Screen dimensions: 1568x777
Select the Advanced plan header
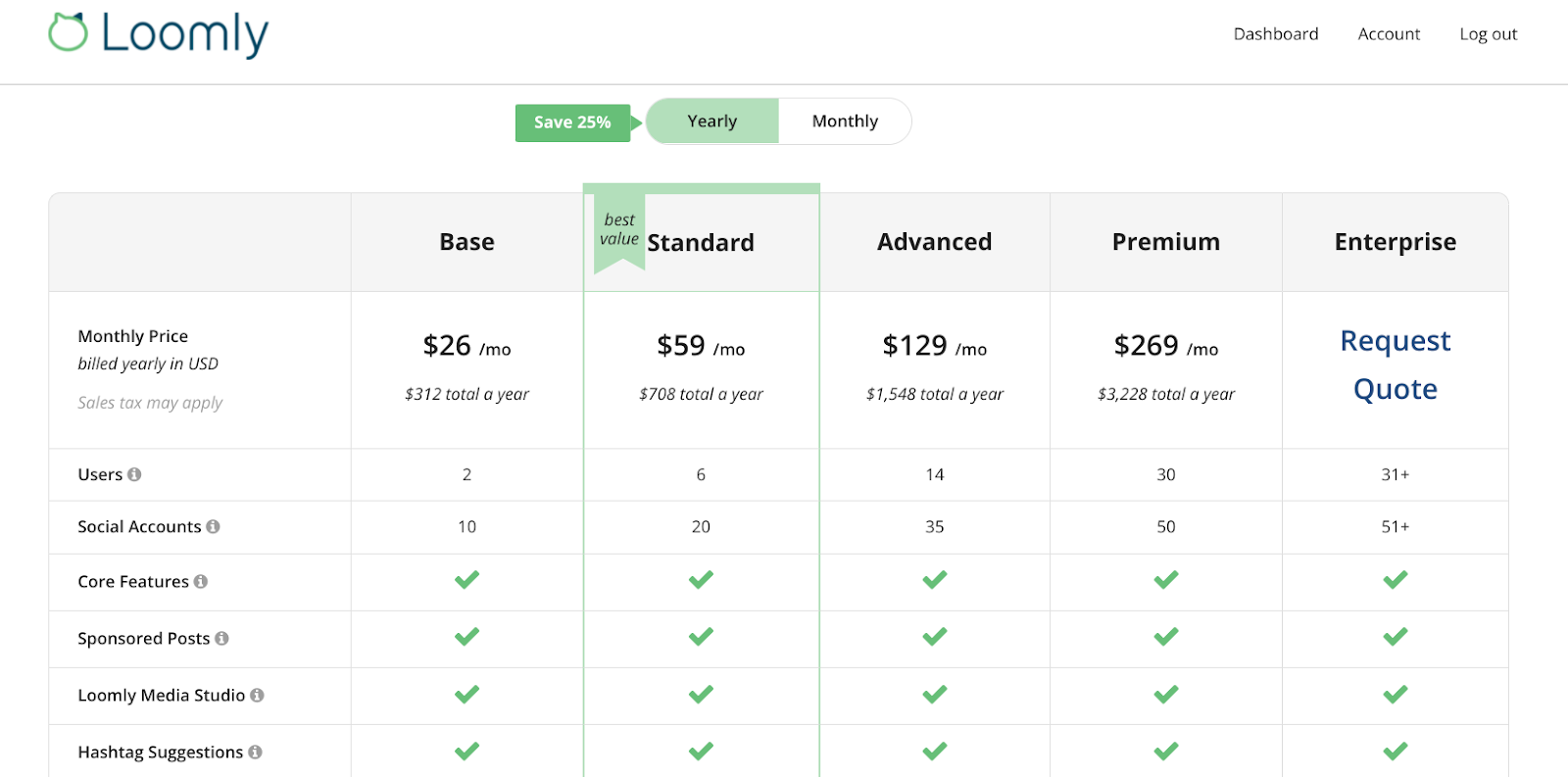pyautogui.click(x=934, y=242)
